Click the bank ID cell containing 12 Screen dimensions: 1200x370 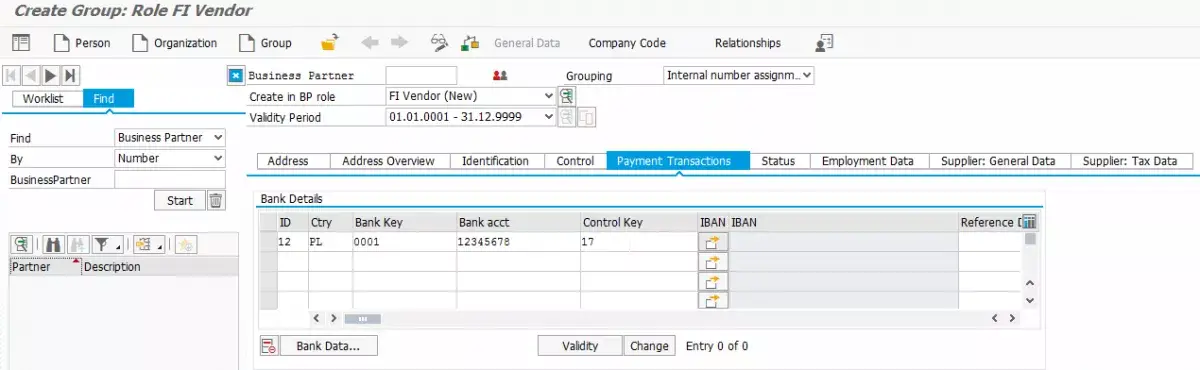tap(292, 242)
